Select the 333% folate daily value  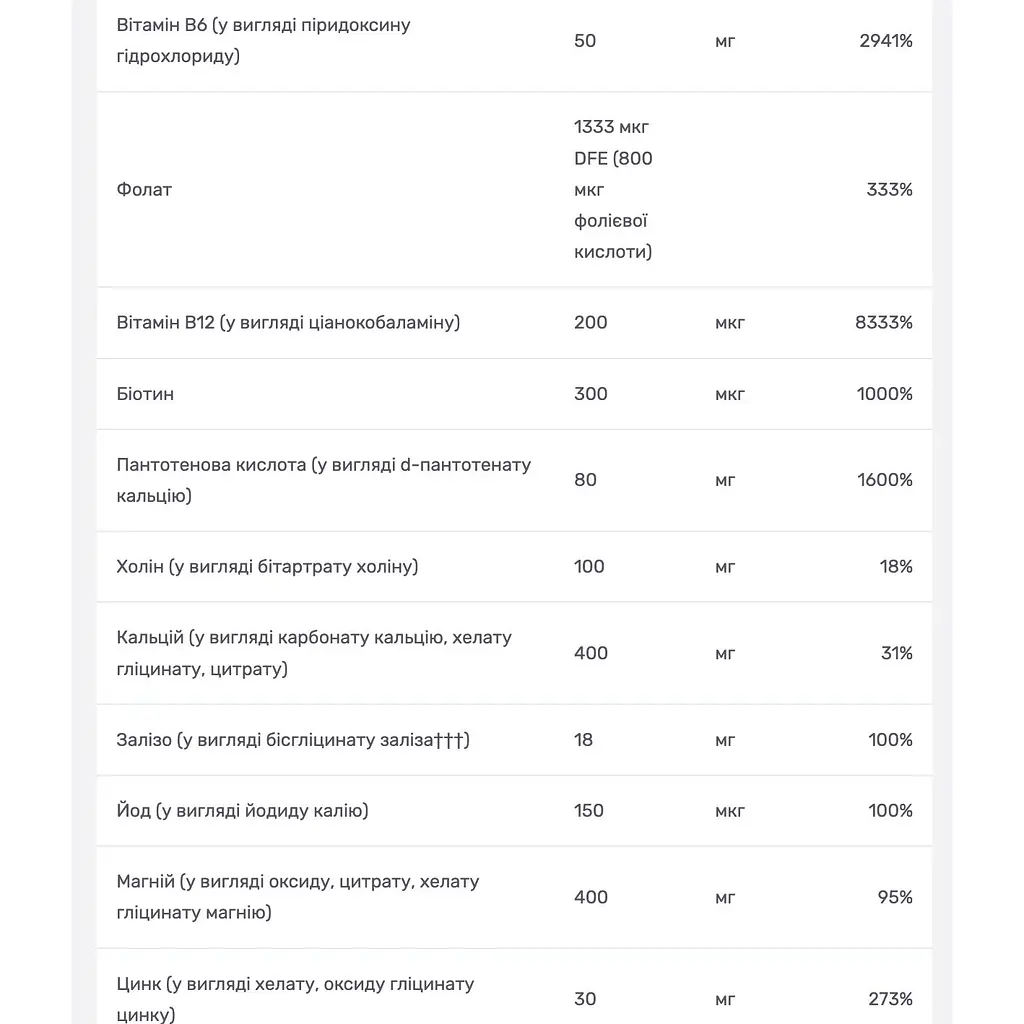(x=889, y=190)
